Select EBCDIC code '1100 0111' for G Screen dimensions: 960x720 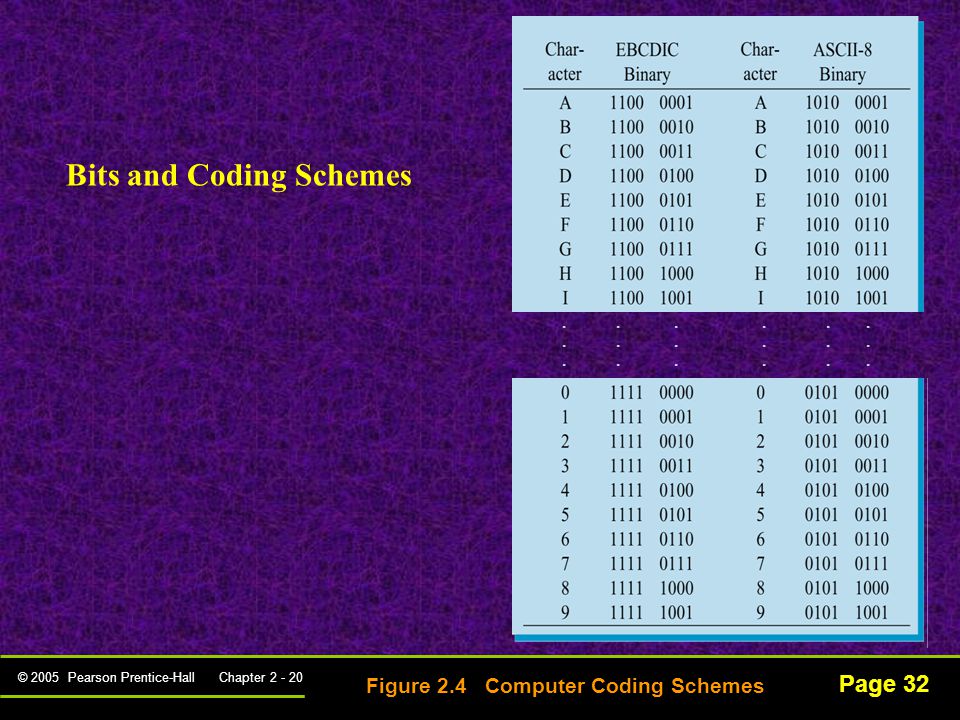pyautogui.click(x=651, y=250)
